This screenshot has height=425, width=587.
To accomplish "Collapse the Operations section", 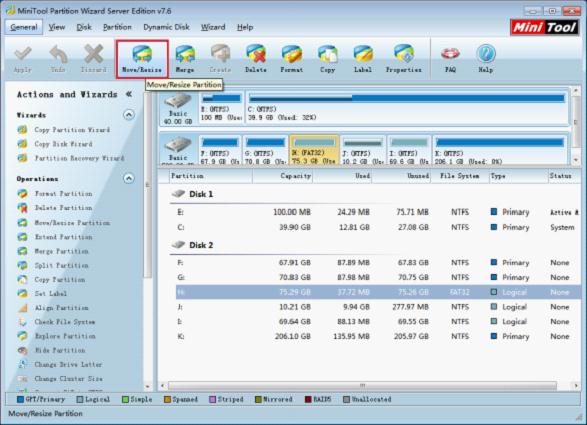I will [x=129, y=178].
